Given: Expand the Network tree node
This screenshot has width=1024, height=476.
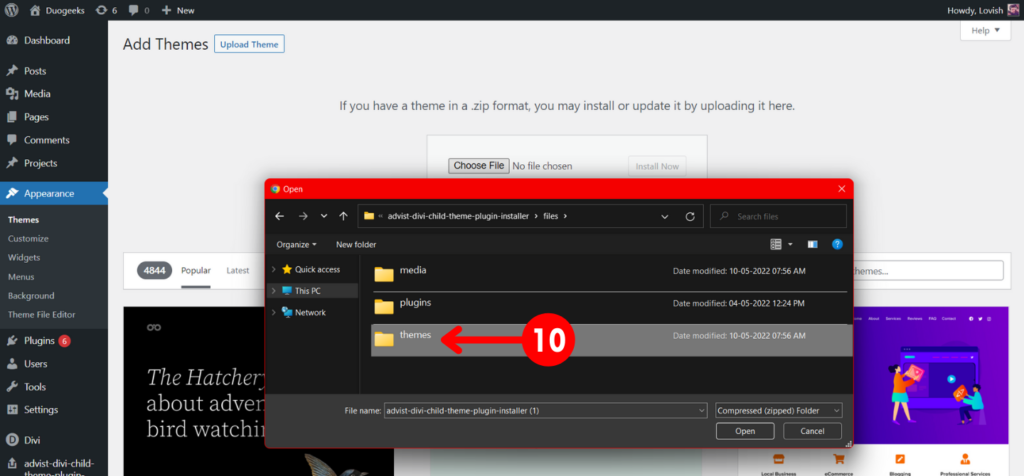Looking at the screenshot, I should [x=273, y=312].
